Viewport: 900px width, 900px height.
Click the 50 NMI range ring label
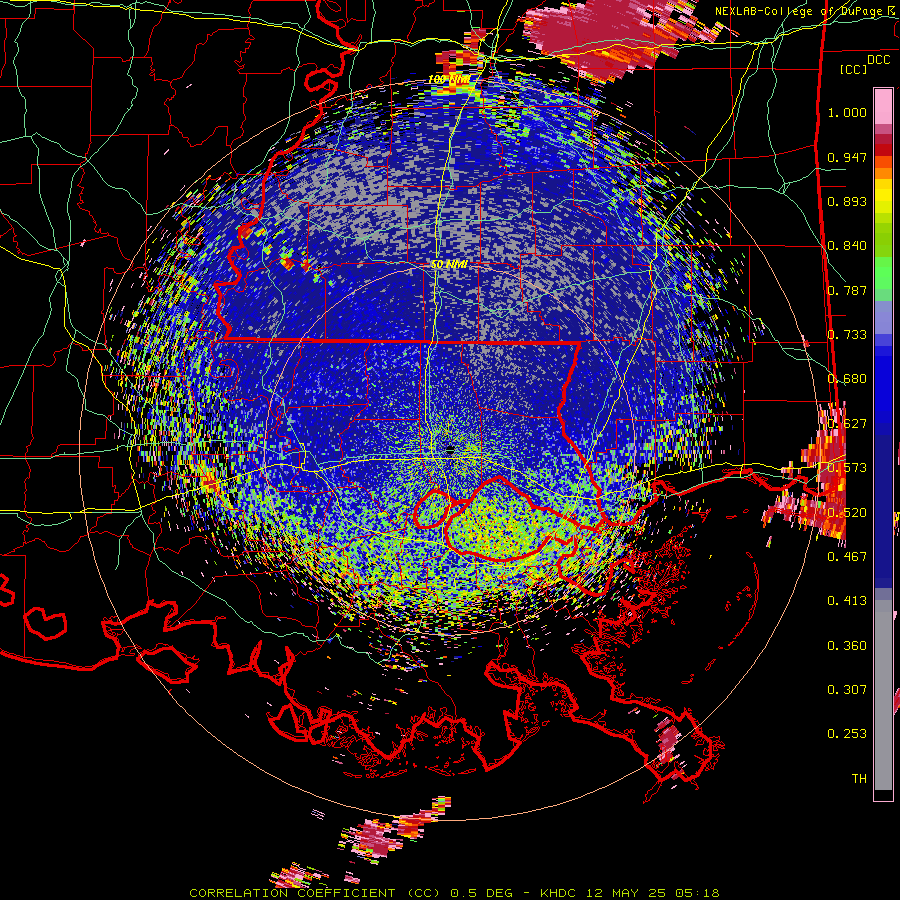point(449,265)
